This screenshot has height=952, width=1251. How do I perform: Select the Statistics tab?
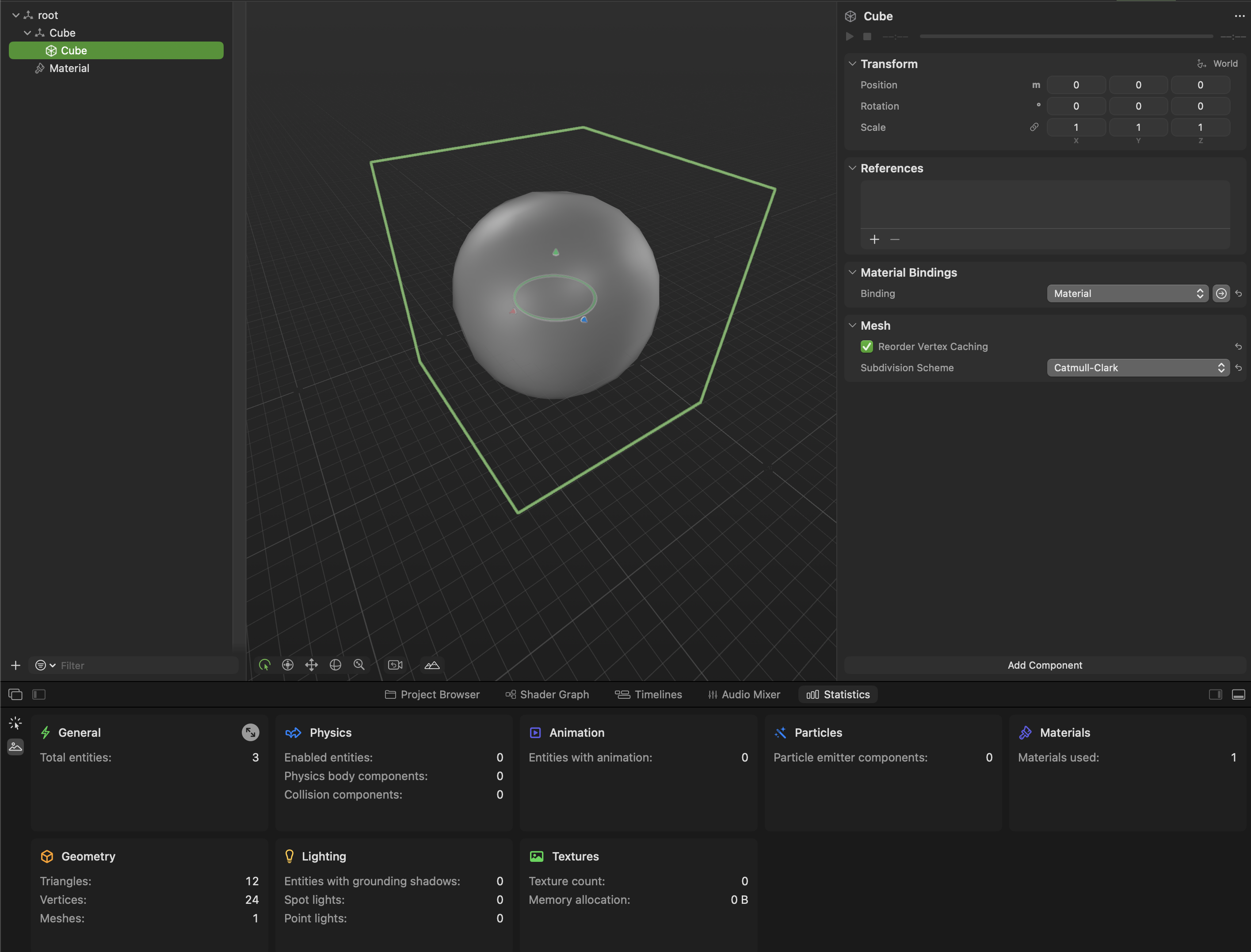pyautogui.click(x=838, y=694)
